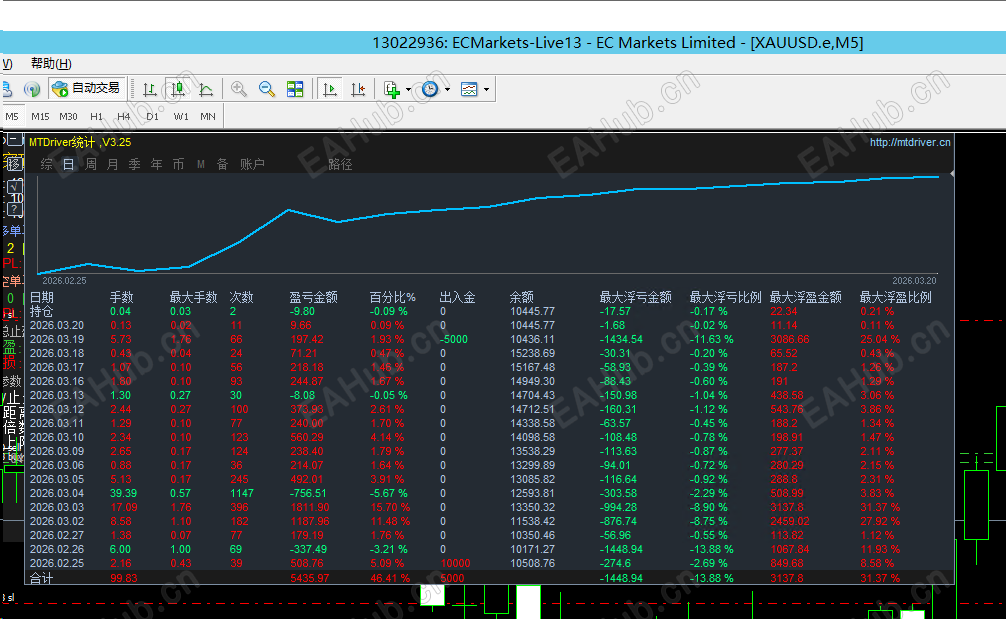Click the 出入金 column header

pos(457,297)
